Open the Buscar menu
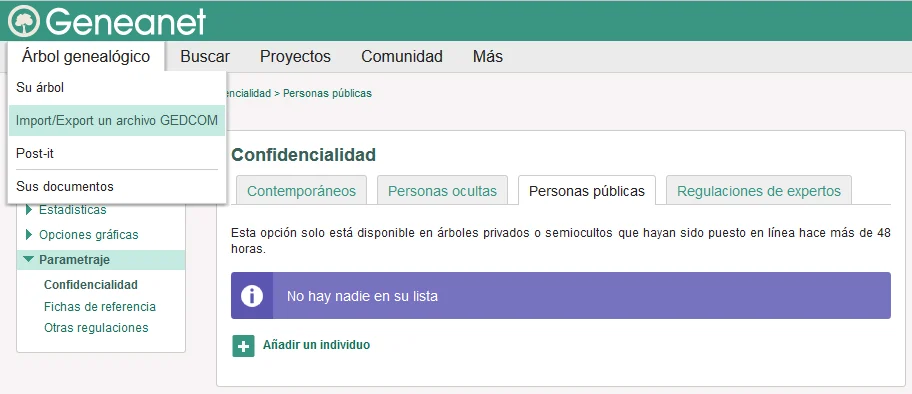 [x=205, y=56]
